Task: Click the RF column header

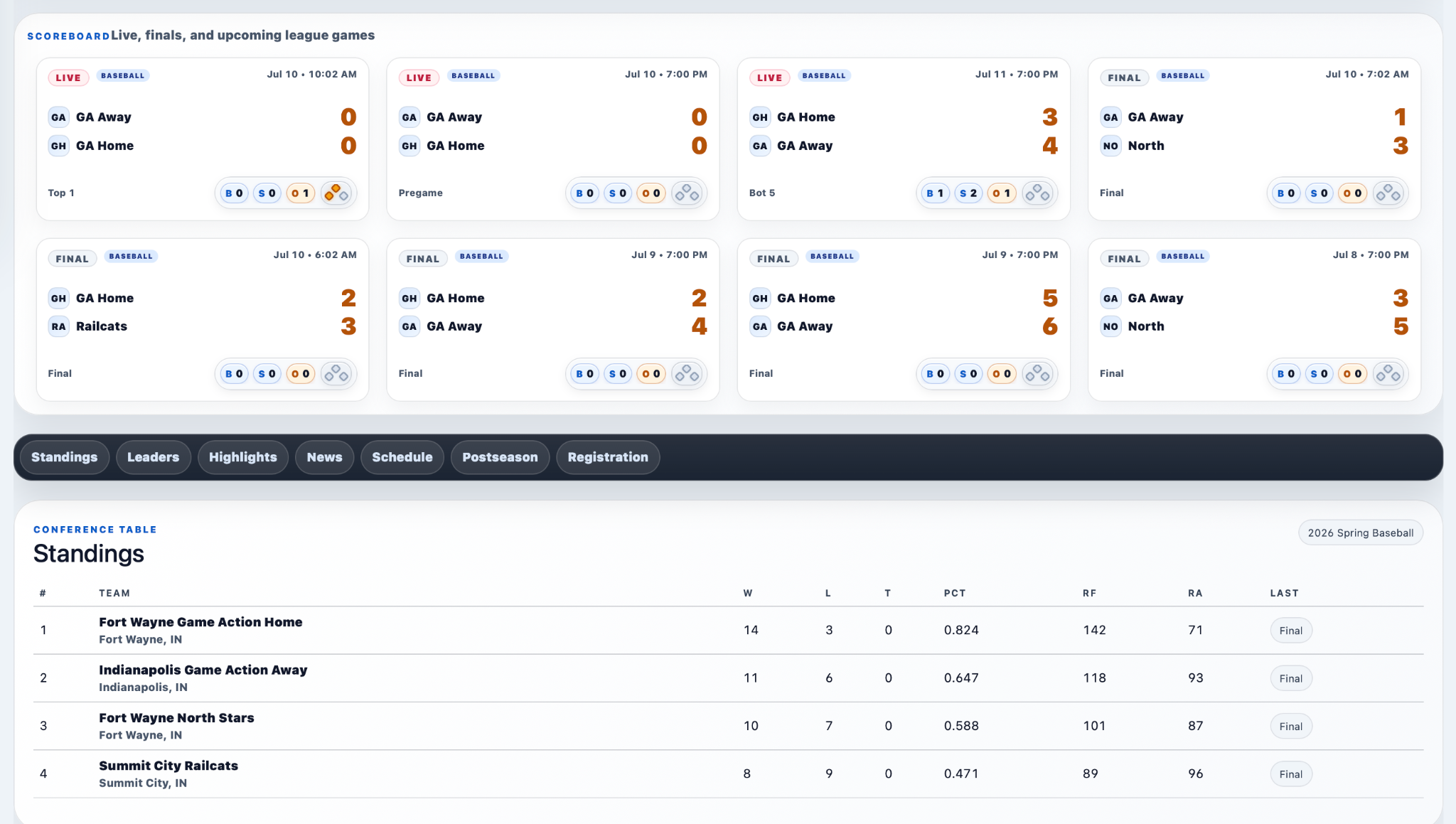Action: 1089,593
